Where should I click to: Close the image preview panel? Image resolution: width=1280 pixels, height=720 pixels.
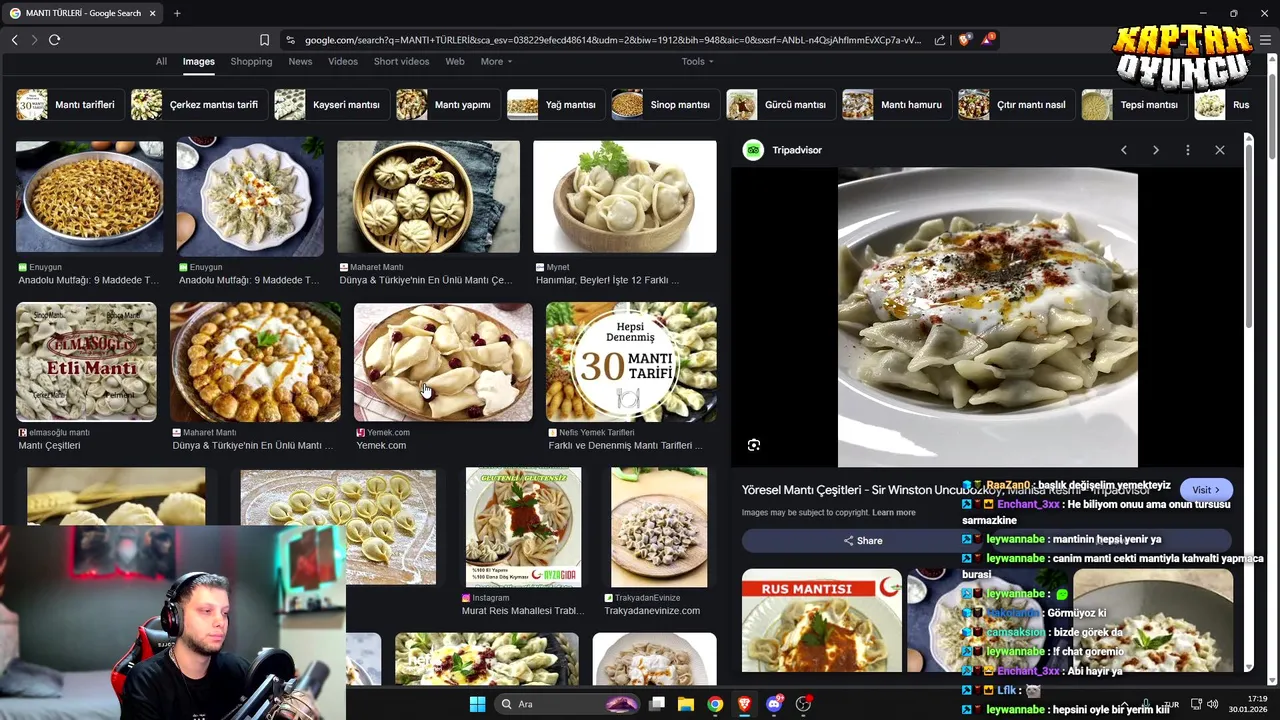[1220, 150]
